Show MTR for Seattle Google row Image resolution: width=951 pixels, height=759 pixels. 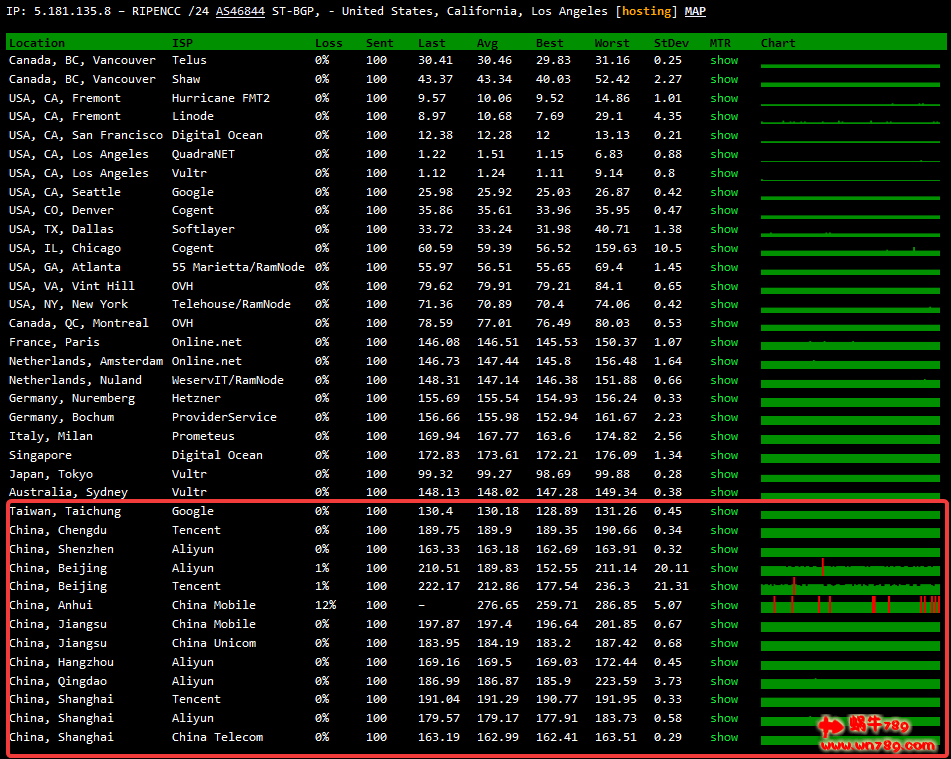click(724, 192)
